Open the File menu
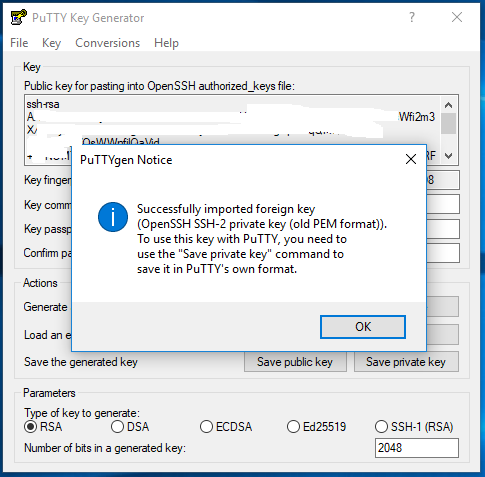This screenshot has width=485, height=477. click(19, 43)
